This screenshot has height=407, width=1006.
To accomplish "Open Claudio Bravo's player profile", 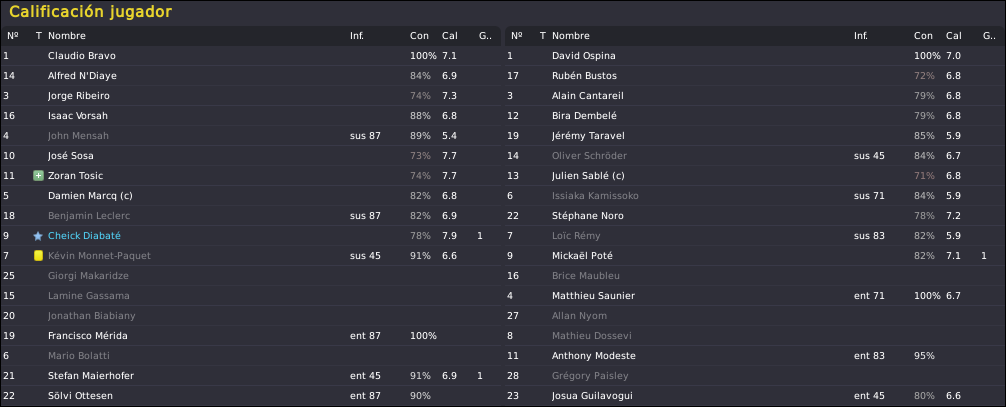I will click(x=82, y=56).
